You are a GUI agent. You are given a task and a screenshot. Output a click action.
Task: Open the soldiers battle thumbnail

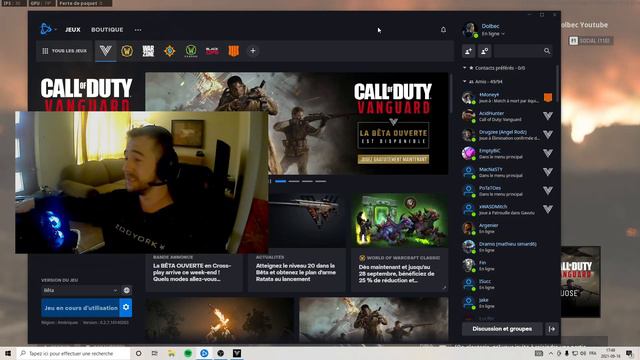tap(373, 320)
